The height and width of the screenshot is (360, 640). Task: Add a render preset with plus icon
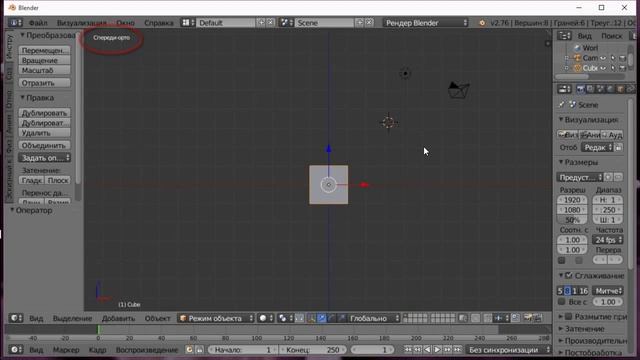(x=608, y=178)
